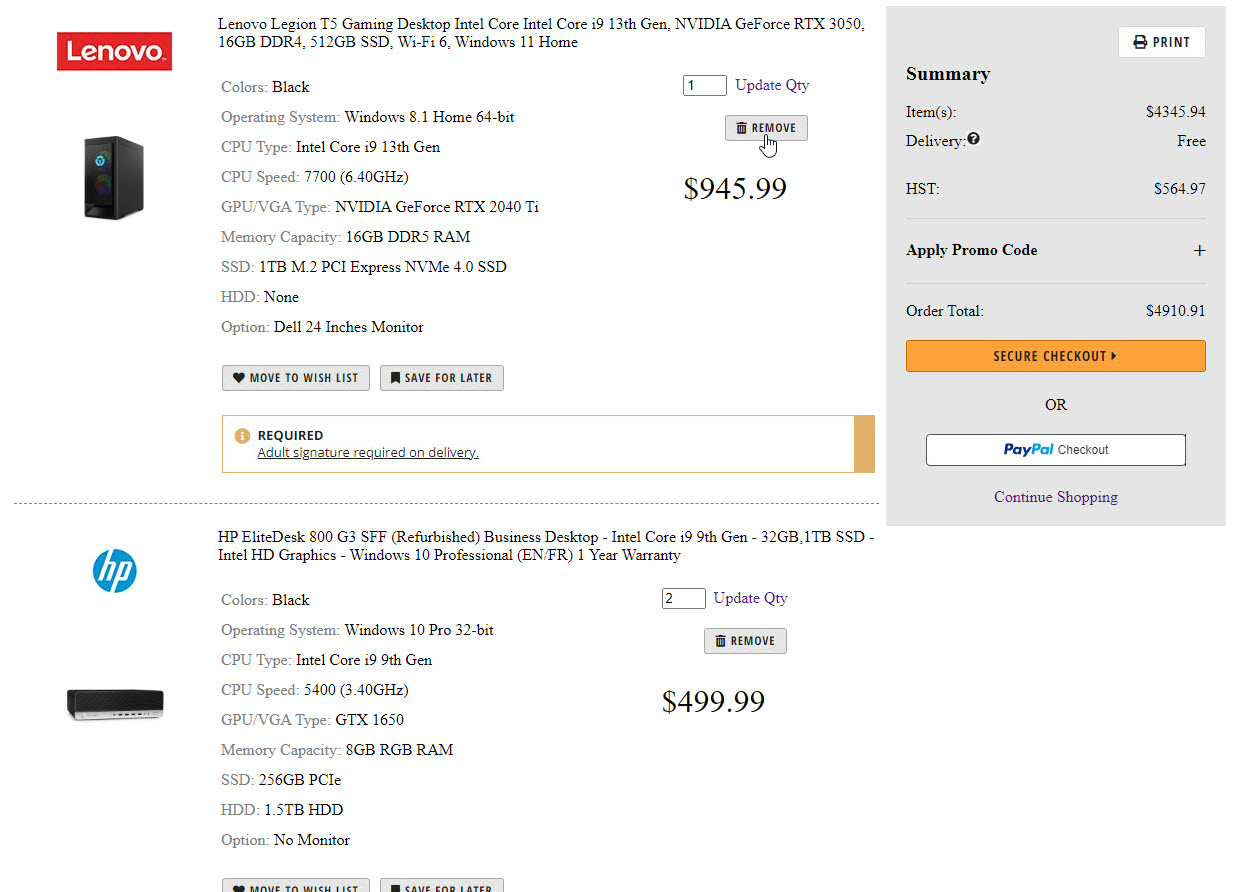Click the Delivery help question mark icon
1246x892 pixels.
coord(973,140)
